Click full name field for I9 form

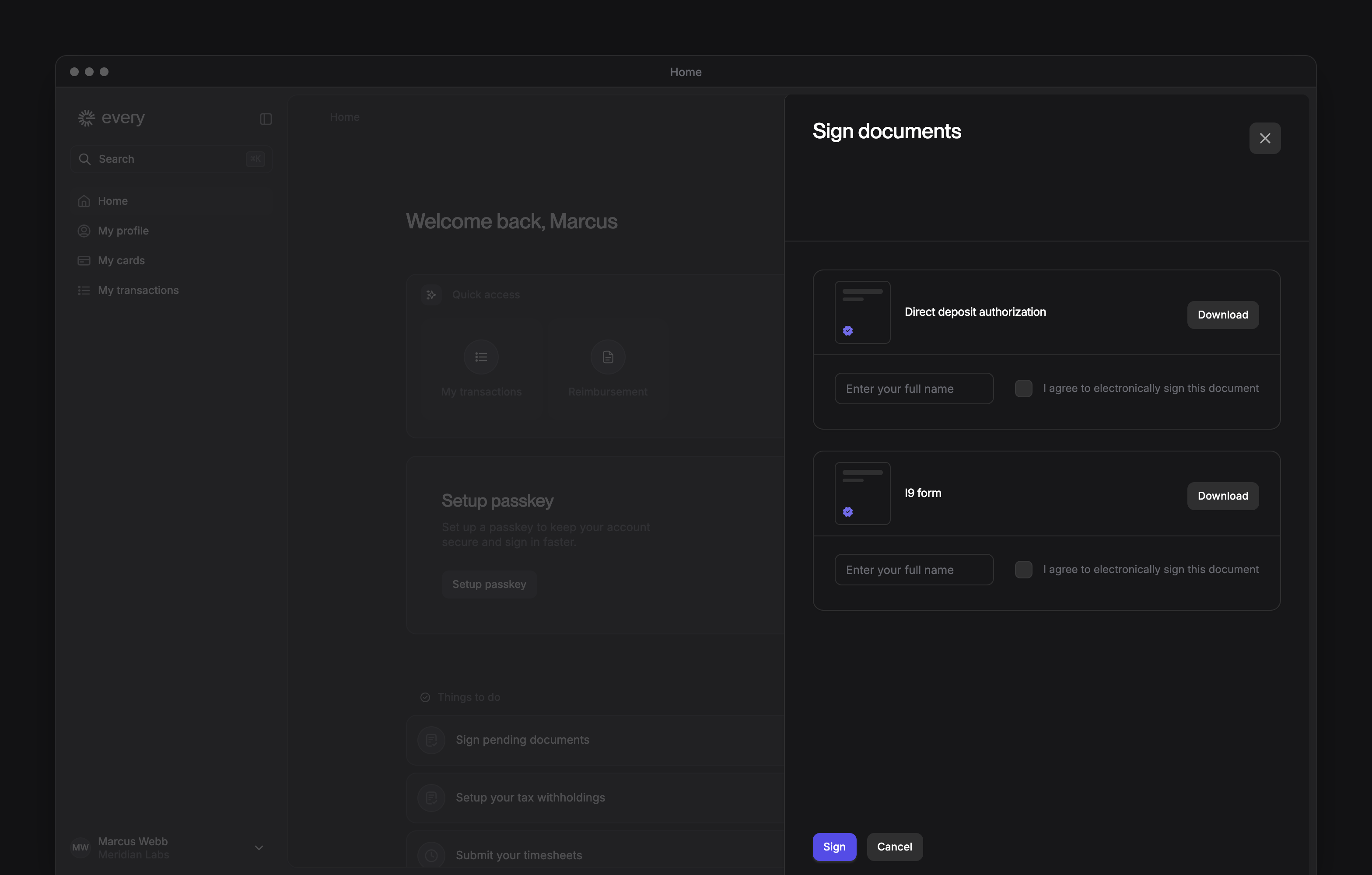(913, 570)
